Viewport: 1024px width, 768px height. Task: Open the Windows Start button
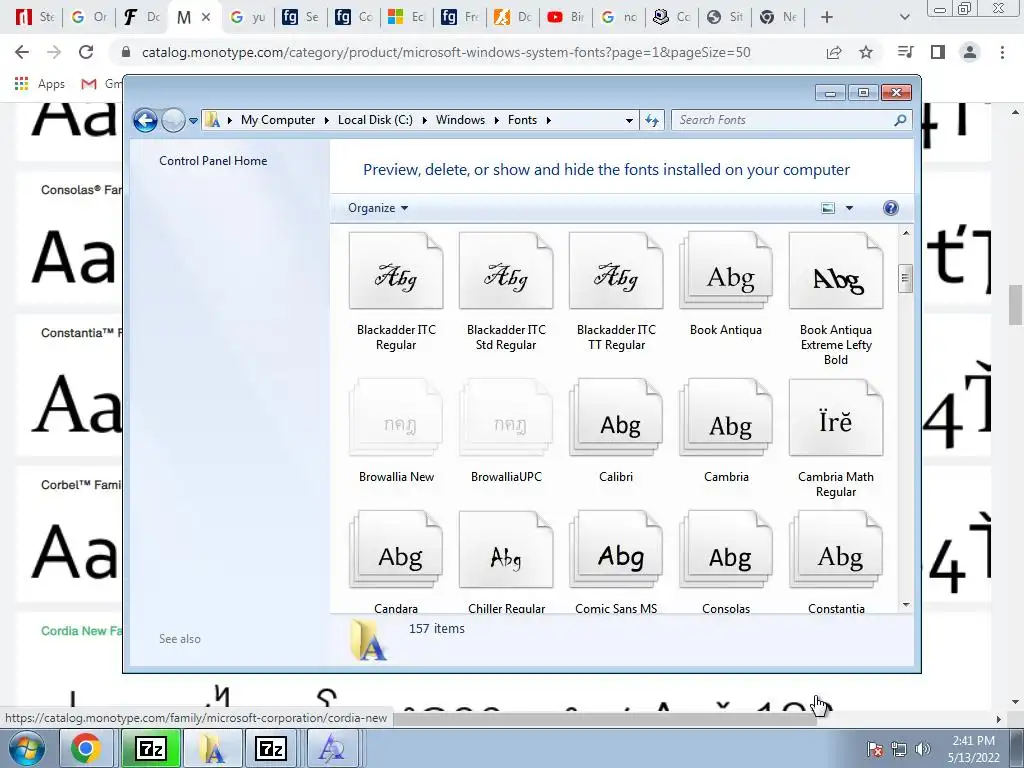(x=27, y=748)
